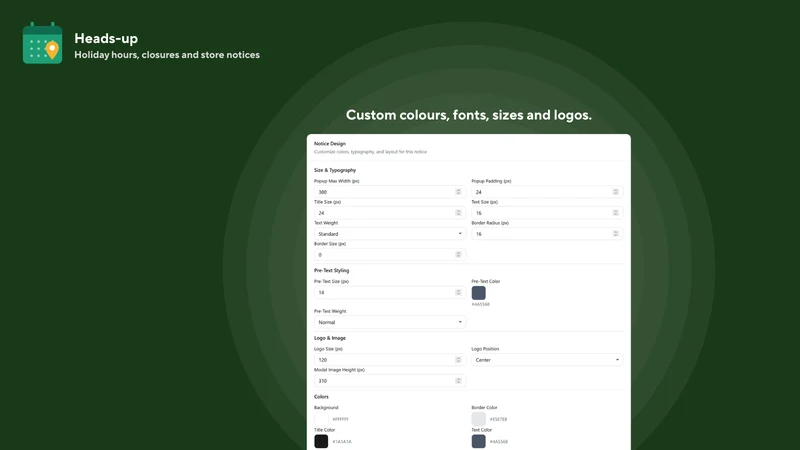Focus the Border Size input showing 0
Image resolution: width=800 pixels, height=450 pixels.
pyautogui.click(x=390, y=255)
